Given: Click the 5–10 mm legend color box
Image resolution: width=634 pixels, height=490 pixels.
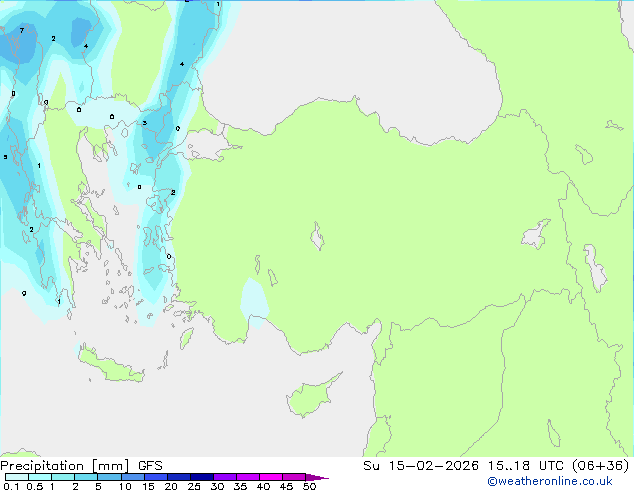Looking at the screenshot, I should point(110,477).
